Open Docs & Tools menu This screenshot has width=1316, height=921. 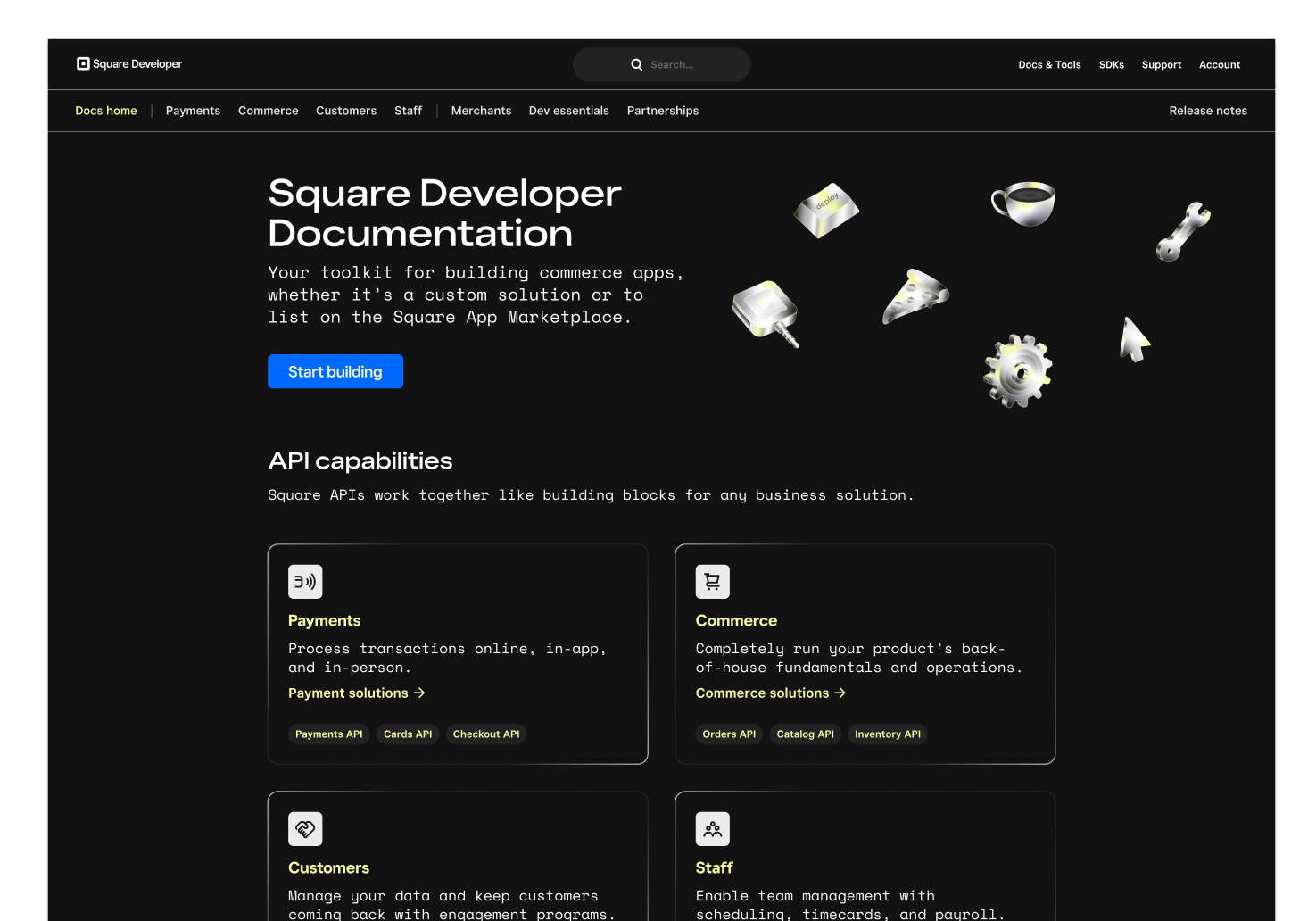pos(1050,65)
